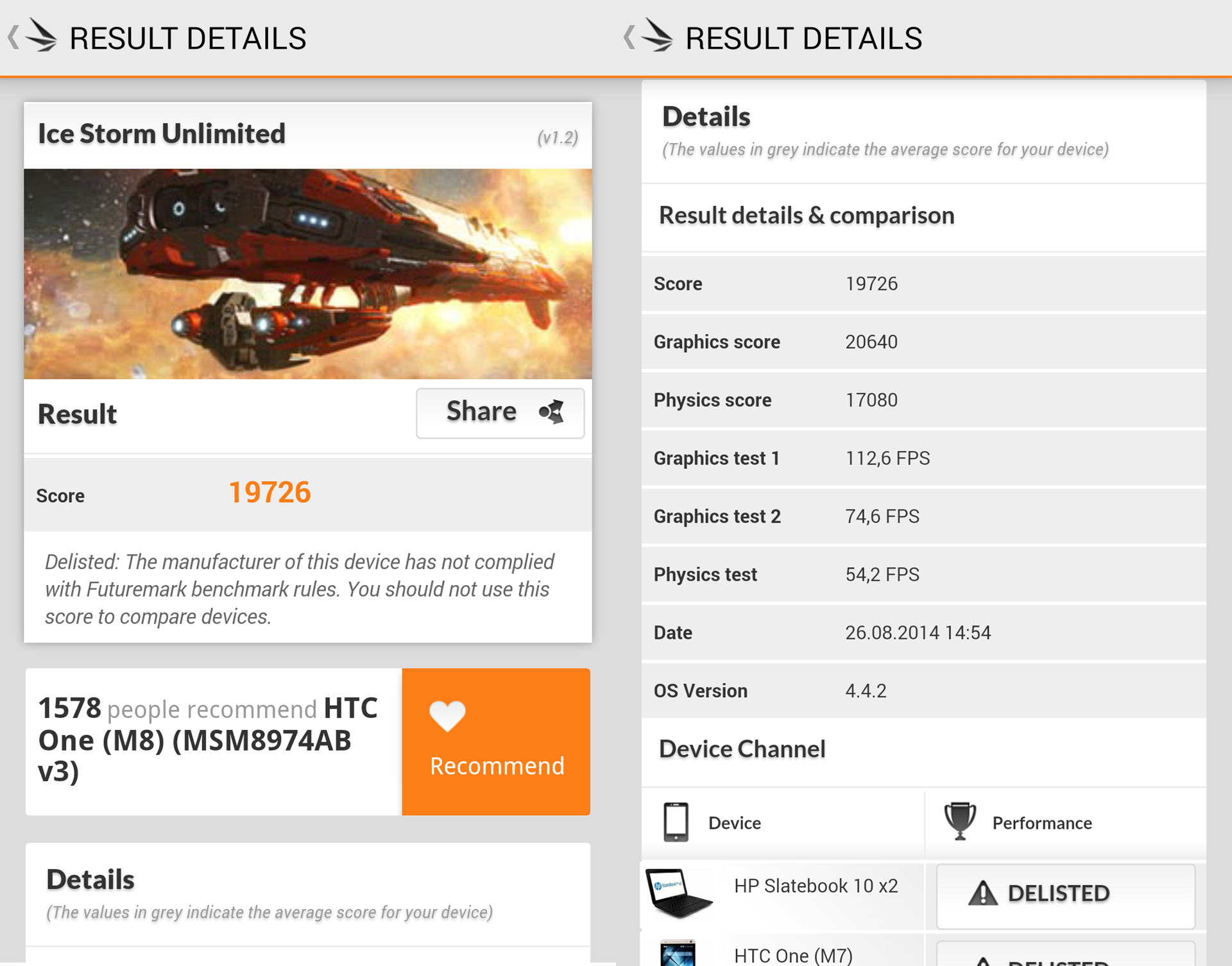Tap the back arrow in left Result Details header
Screen dimensions: 1232x966
click(x=13, y=37)
